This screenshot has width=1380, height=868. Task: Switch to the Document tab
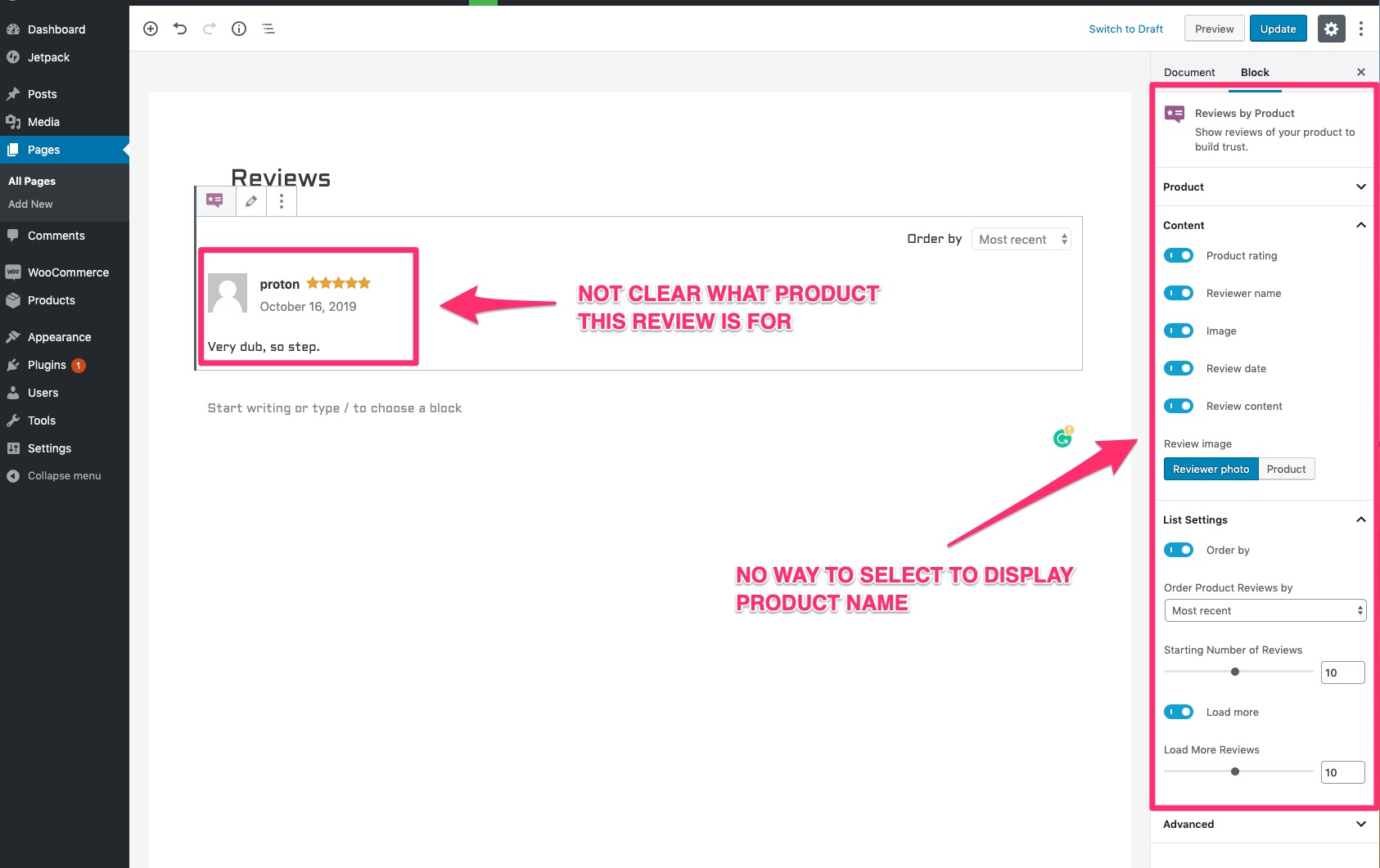[1188, 72]
